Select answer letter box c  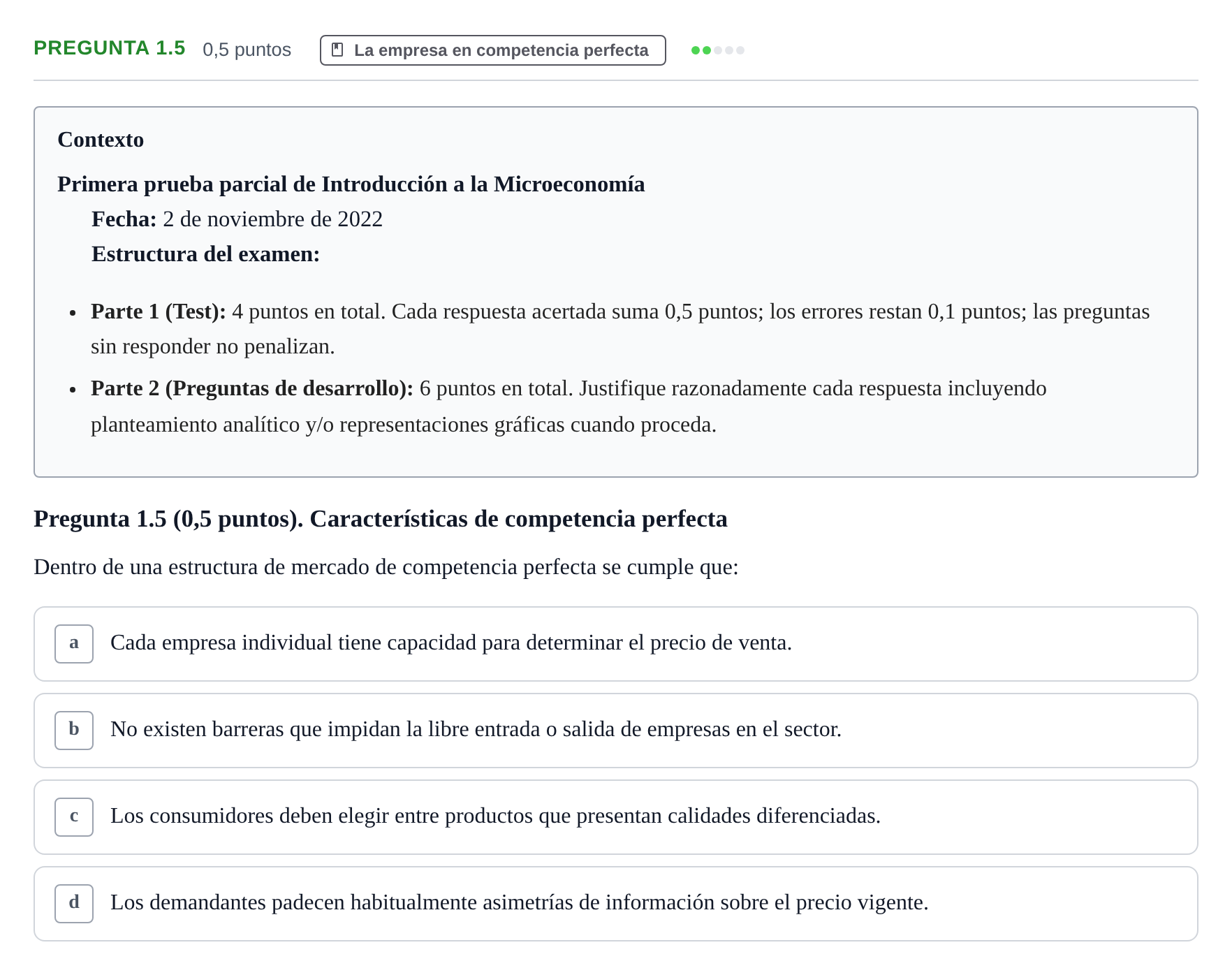coord(74,816)
